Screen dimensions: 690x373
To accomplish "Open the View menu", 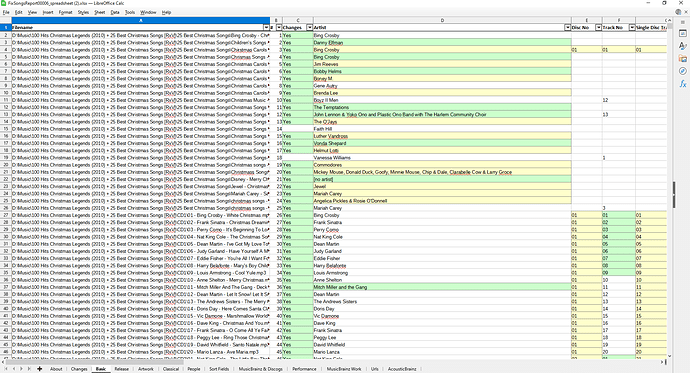I will point(32,12).
